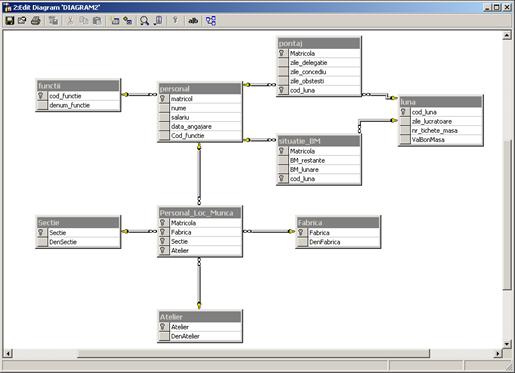Click the vertical scrollbar thumb
The image size is (515, 373).
point(507,215)
